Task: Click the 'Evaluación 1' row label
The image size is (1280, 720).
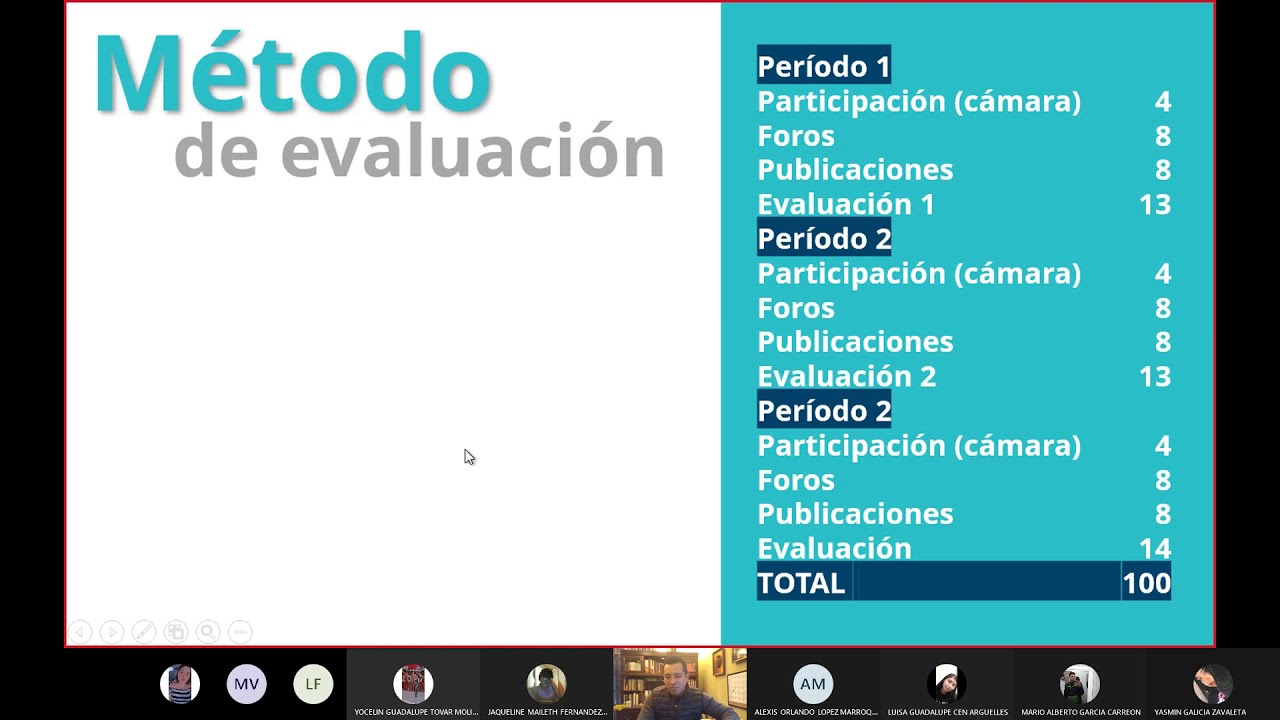Action: pos(846,204)
